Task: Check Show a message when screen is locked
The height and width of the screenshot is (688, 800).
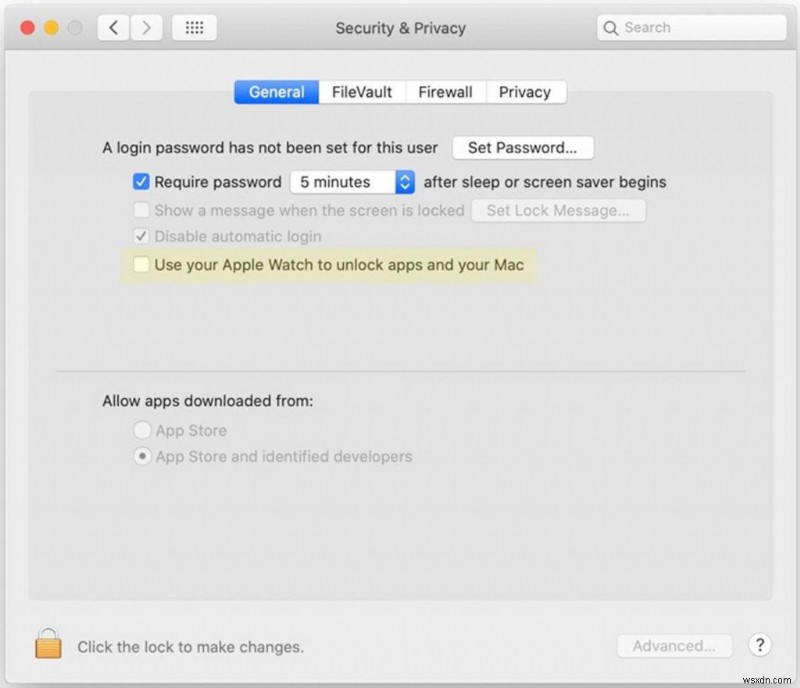Action: click(x=141, y=210)
